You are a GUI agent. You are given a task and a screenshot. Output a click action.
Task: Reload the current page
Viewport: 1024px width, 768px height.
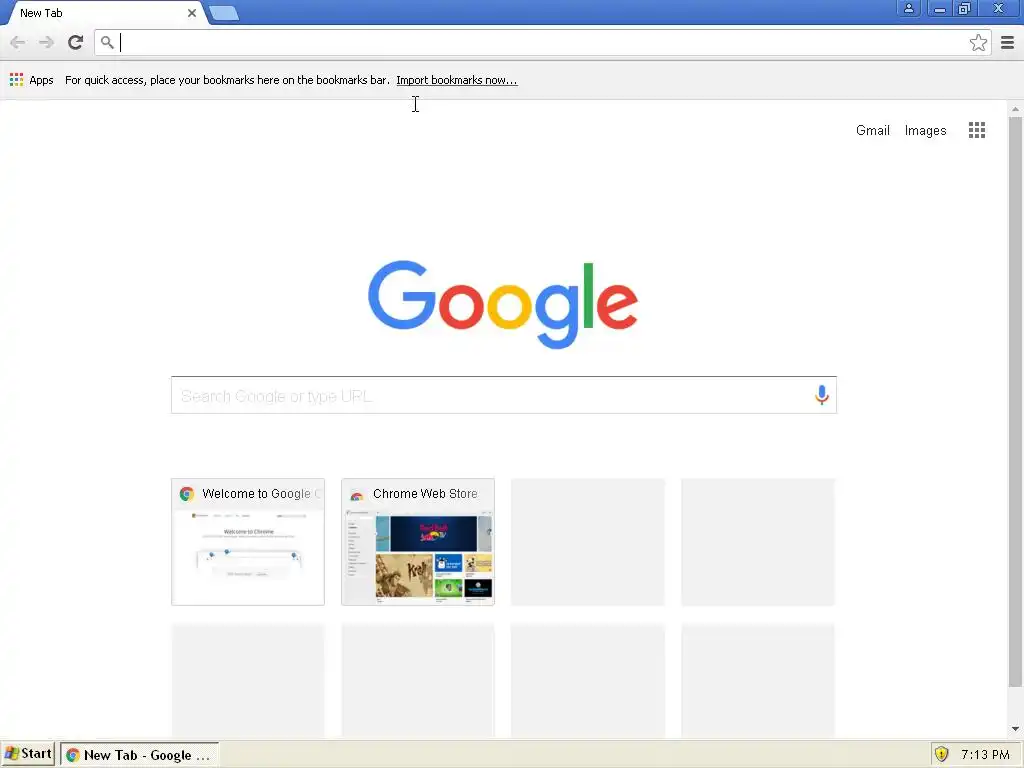click(x=76, y=42)
